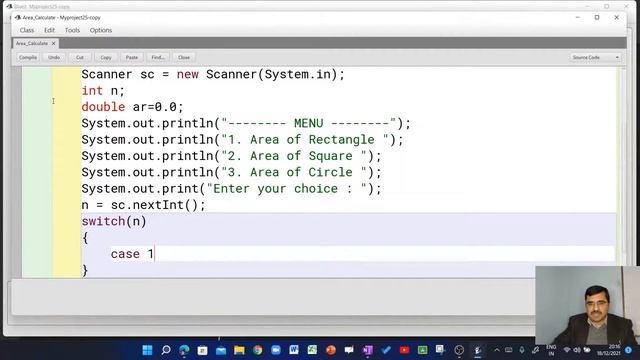640x360 pixels.
Task: Open the Tools menu
Action: tap(72, 30)
